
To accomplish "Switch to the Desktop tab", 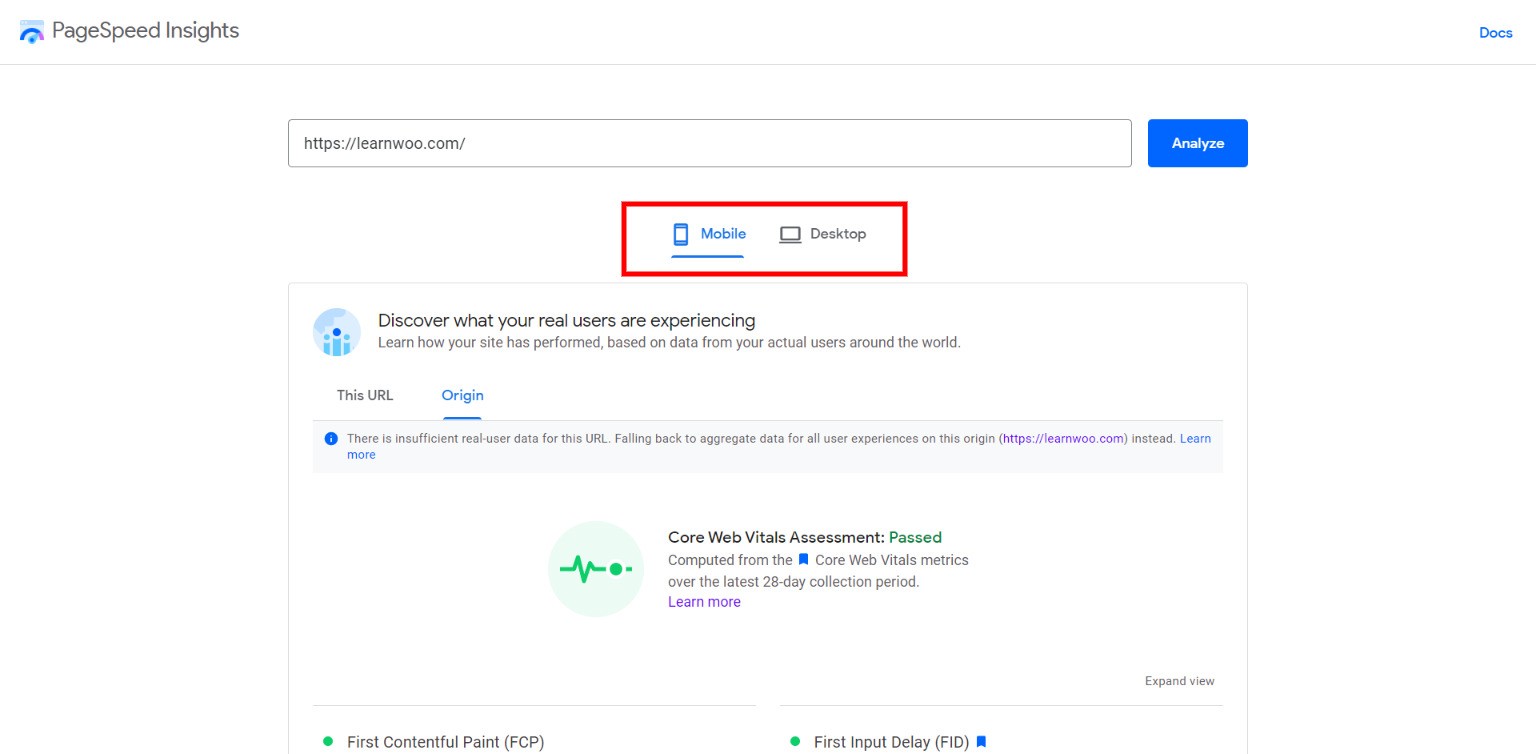I will tap(822, 234).
